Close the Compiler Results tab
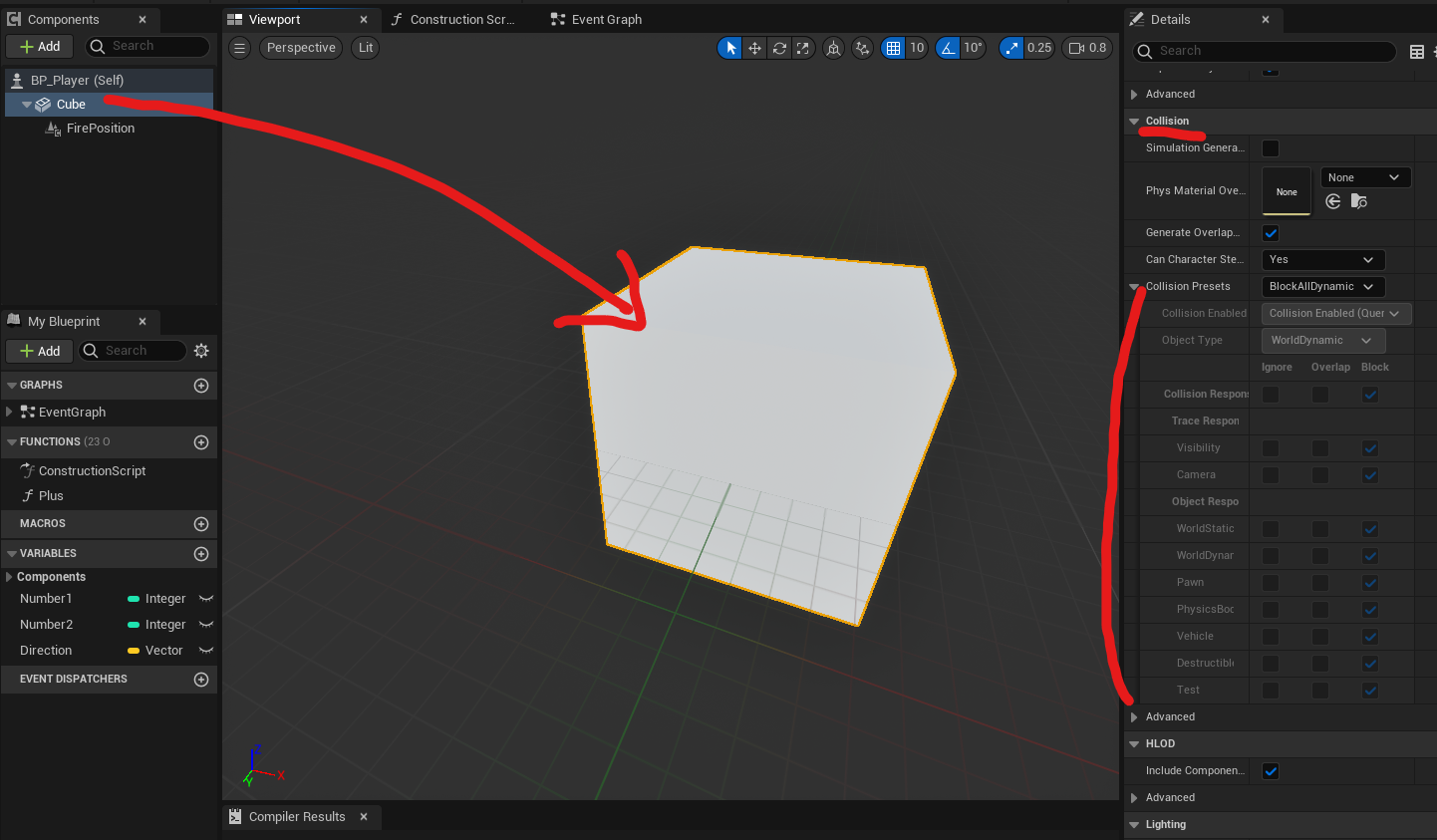Viewport: 1437px width, 840px height. [x=364, y=817]
